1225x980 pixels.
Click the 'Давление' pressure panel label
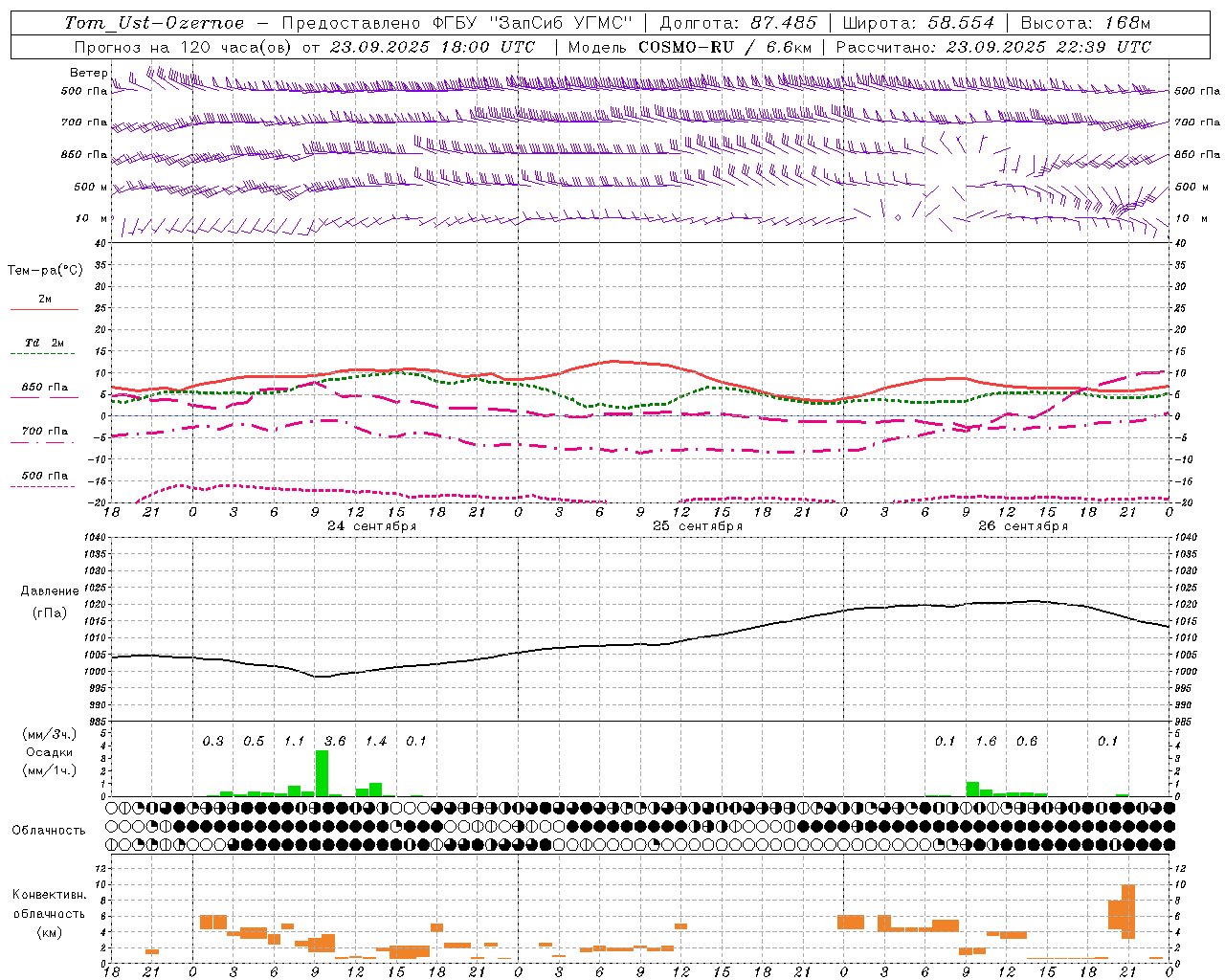50,591
